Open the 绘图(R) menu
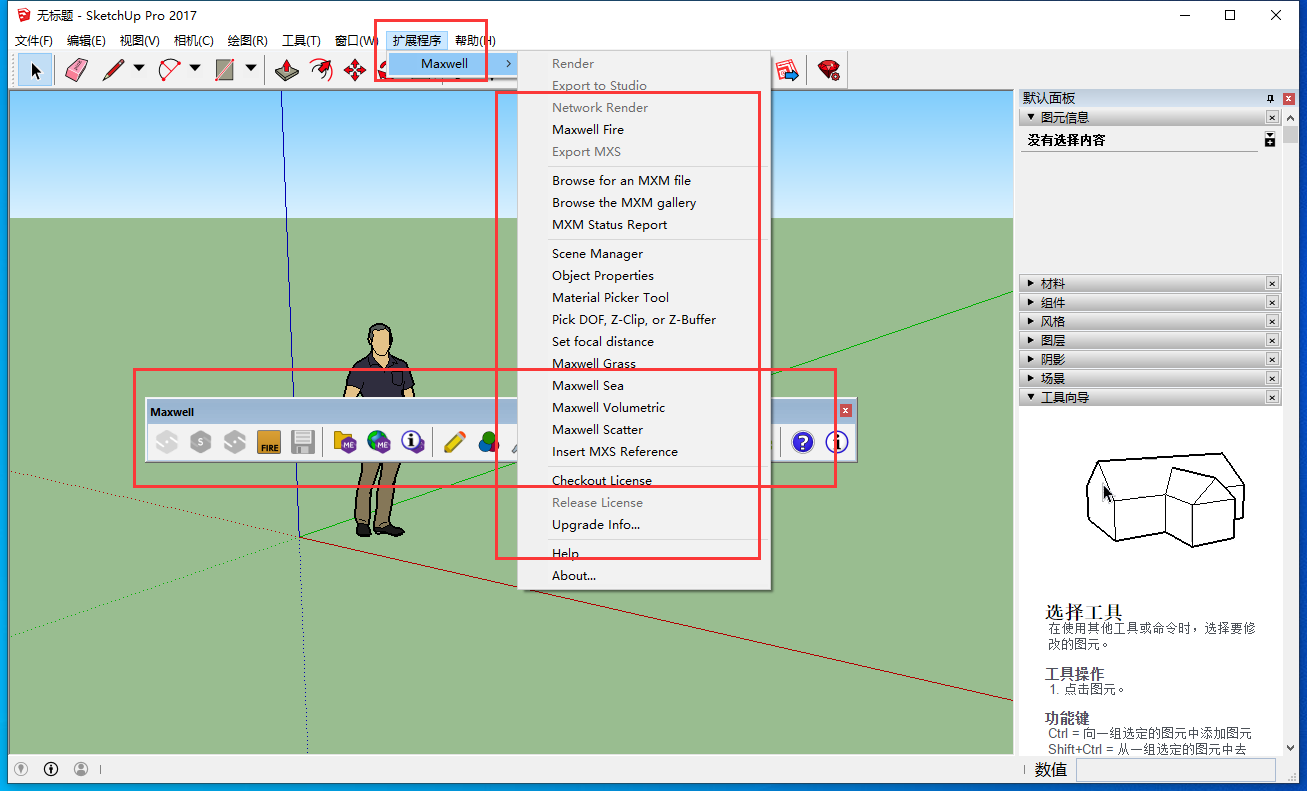This screenshot has width=1307, height=791. [247, 41]
